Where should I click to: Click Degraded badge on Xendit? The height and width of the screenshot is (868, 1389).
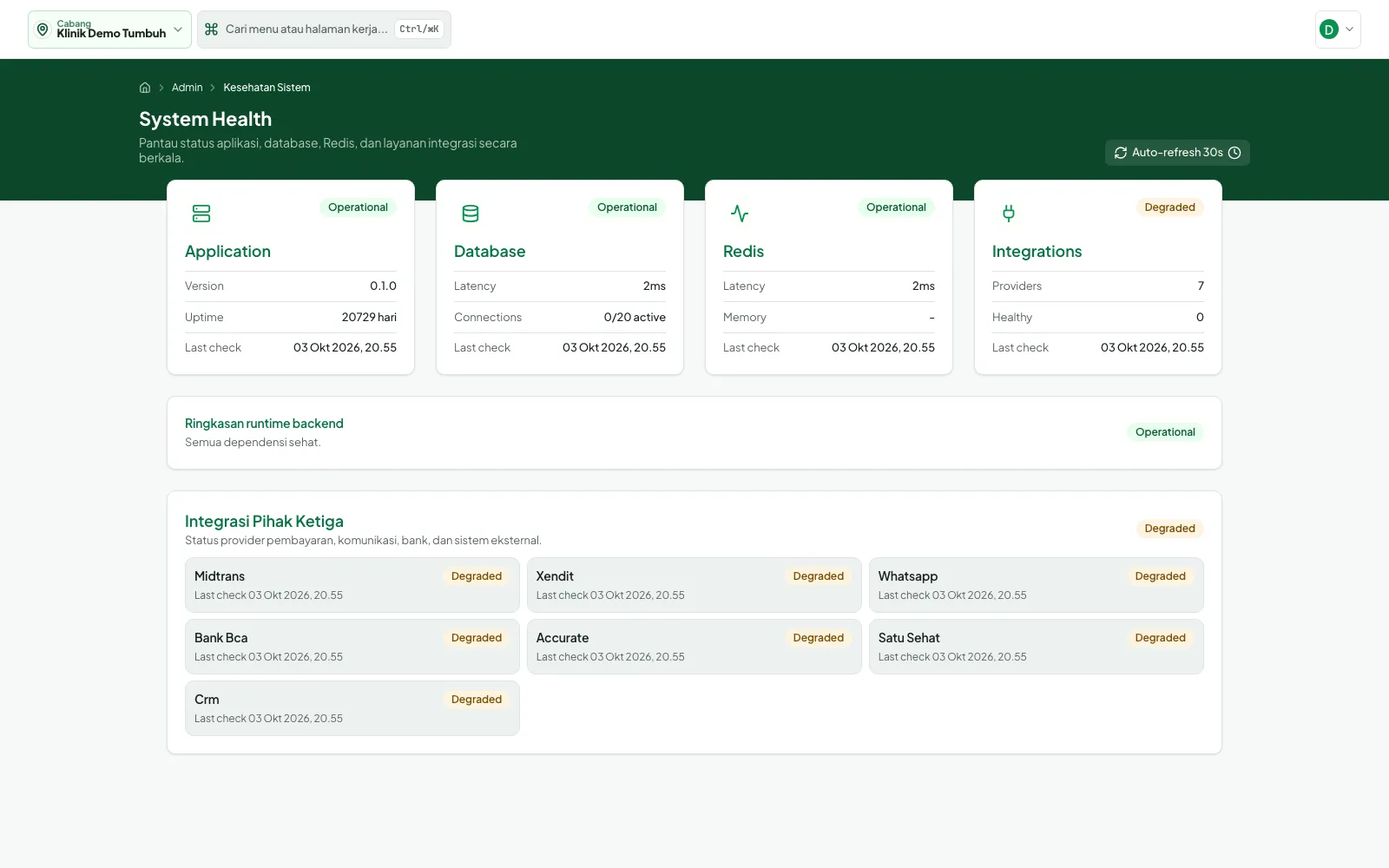coord(819,576)
